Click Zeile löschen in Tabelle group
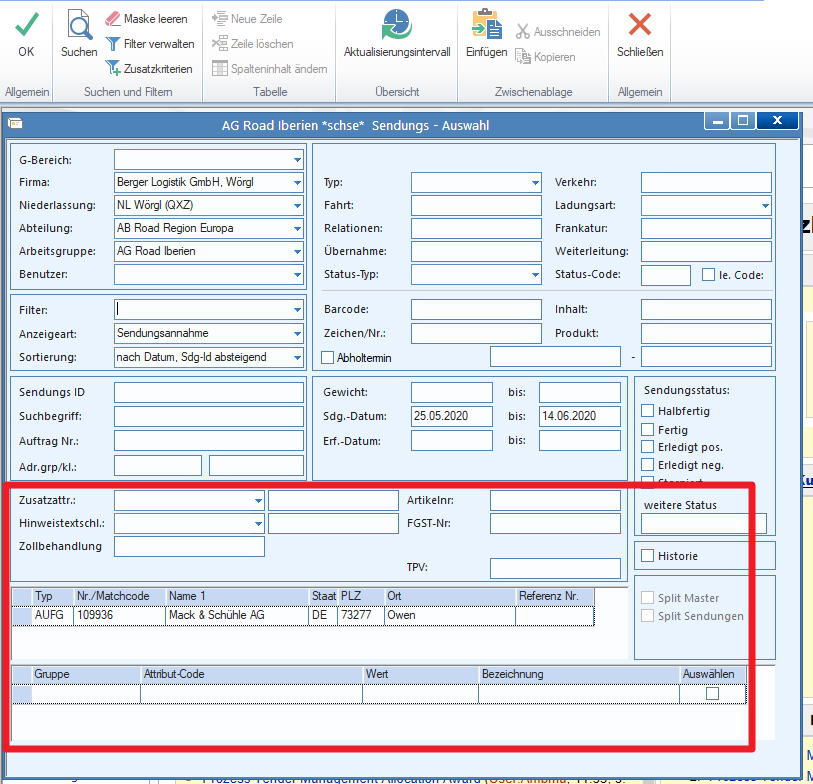Viewport: 813px width, 784px height. click(x=253, y=44)
